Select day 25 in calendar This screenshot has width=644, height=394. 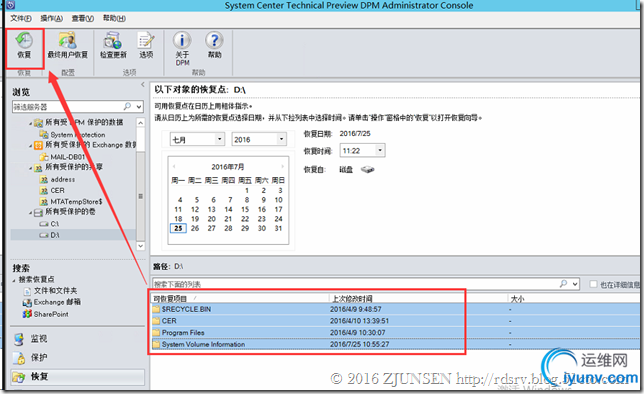pyautogui.click(x=178, y=228)
